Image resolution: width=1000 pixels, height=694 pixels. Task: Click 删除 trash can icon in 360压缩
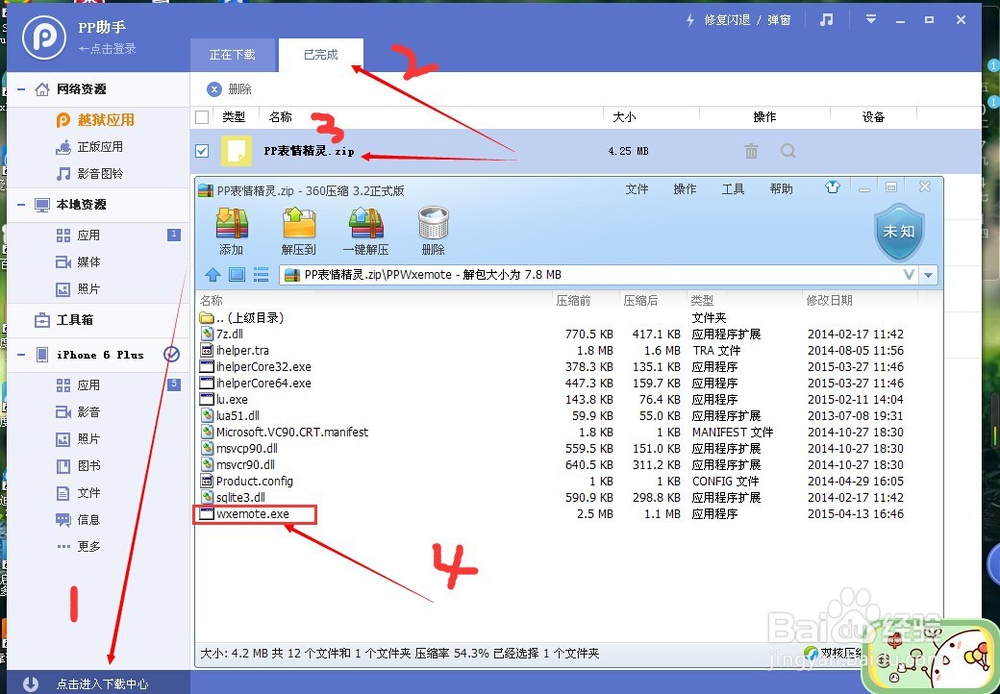433,231
